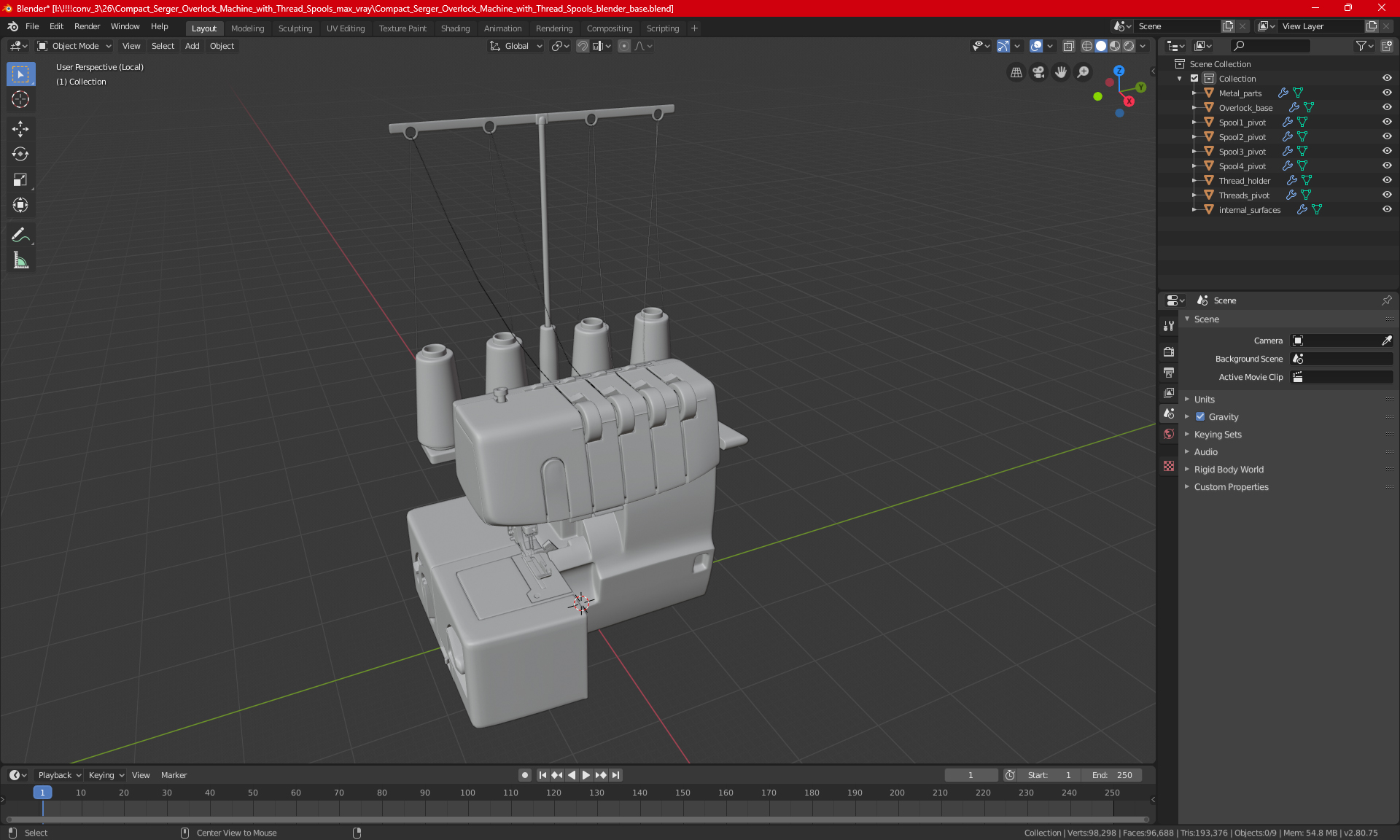This screenshot has width=1400, height=840.
Task: Expand the Audio panel
Action: pyautogui.click(x=1205, y=452)
